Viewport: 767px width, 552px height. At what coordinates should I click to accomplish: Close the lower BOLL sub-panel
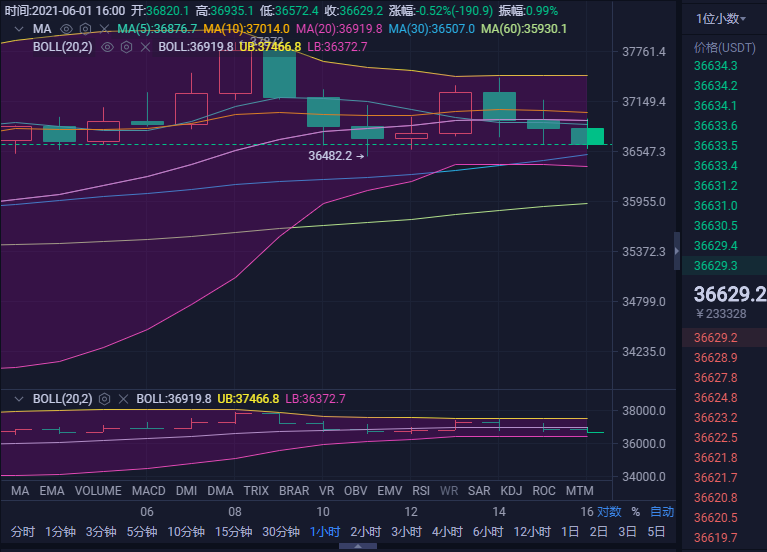coord(123,399)
